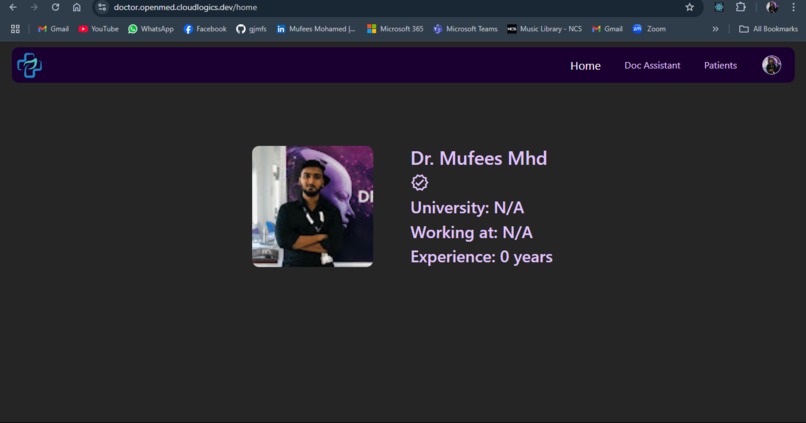Click the Experience: 0 years text
The height and width of the screenshot is (423, 806).
(x=481, y=256)
